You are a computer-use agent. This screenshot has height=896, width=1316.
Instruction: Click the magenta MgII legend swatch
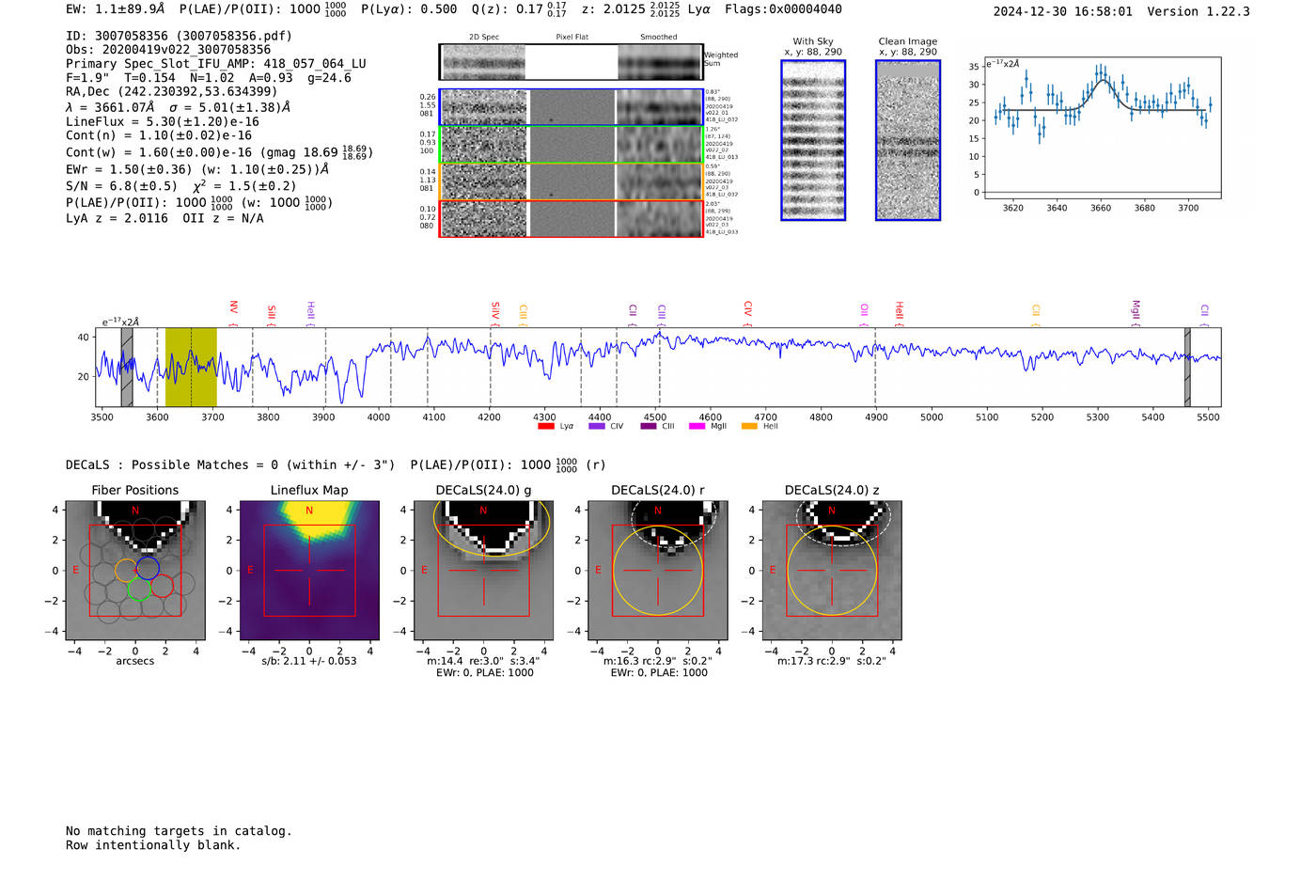[x=697, y=427]
